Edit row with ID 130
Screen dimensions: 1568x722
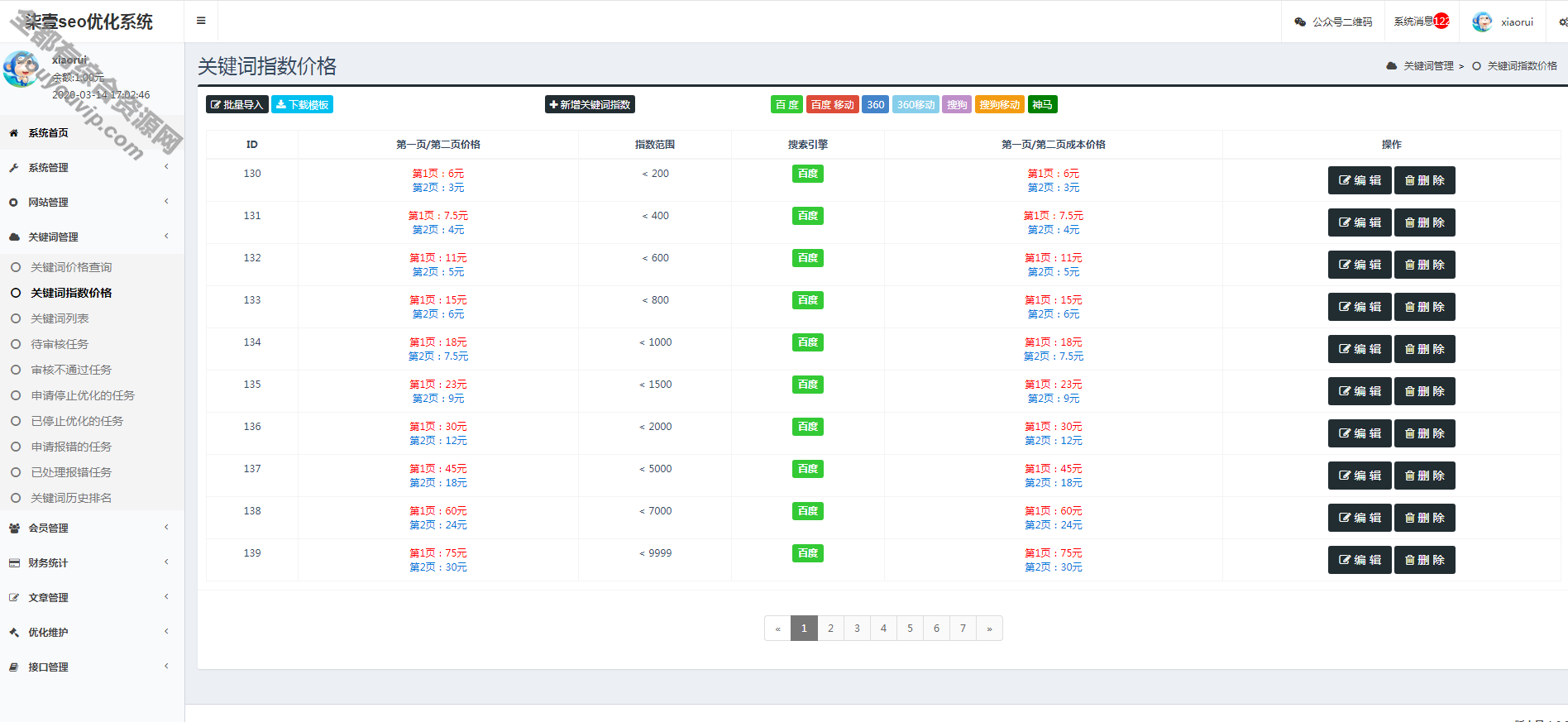coord(1360,180)
